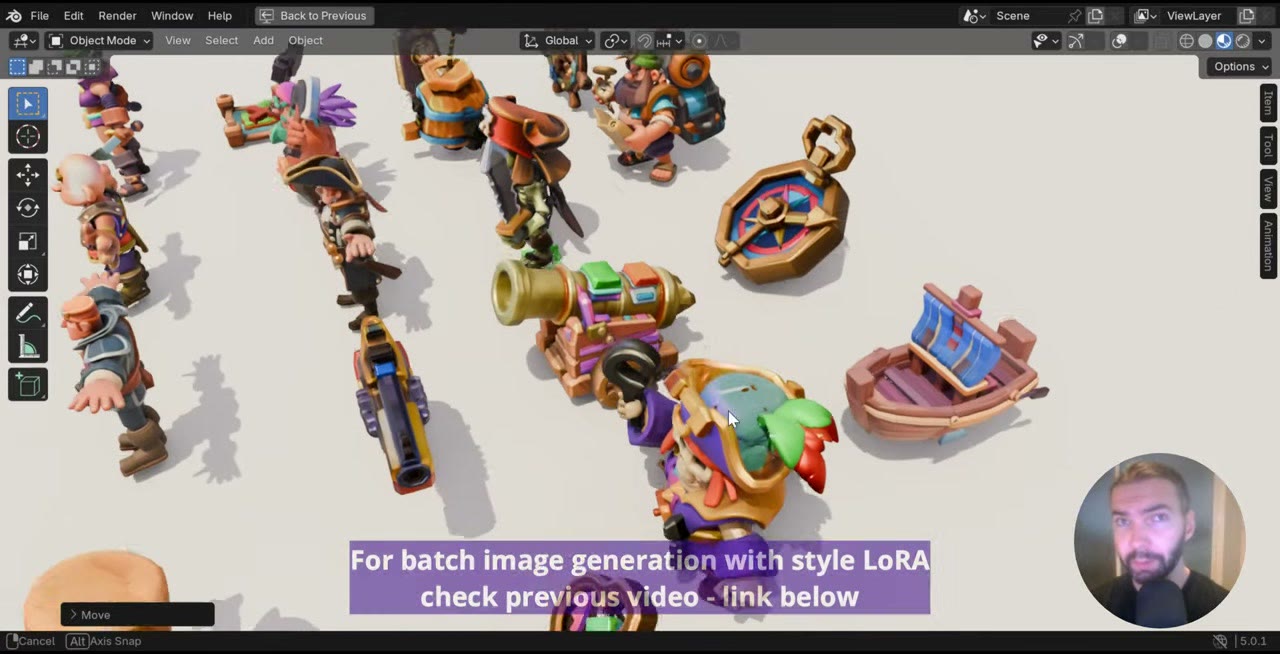Open the pivot point dropdown

(x=615, y=41)
